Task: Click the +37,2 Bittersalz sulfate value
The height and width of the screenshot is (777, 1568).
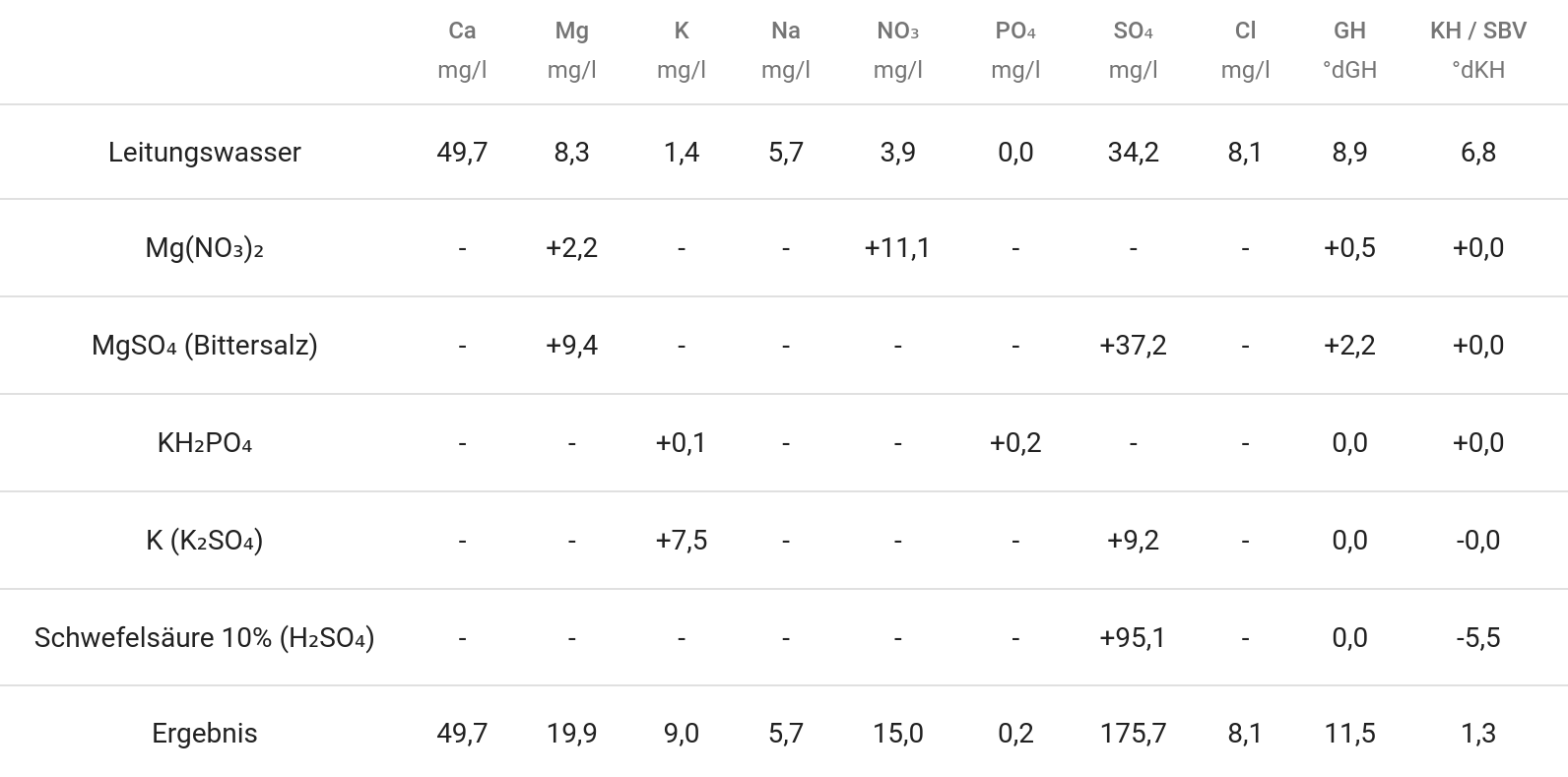Action: point(1134,345)
